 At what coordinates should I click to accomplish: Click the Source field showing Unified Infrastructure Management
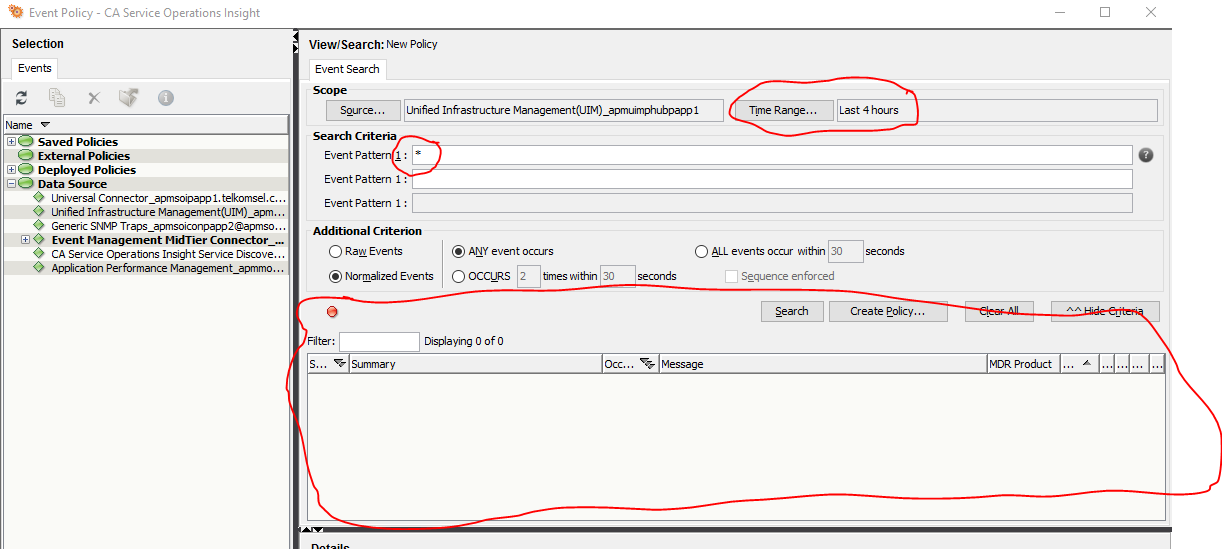563,110
